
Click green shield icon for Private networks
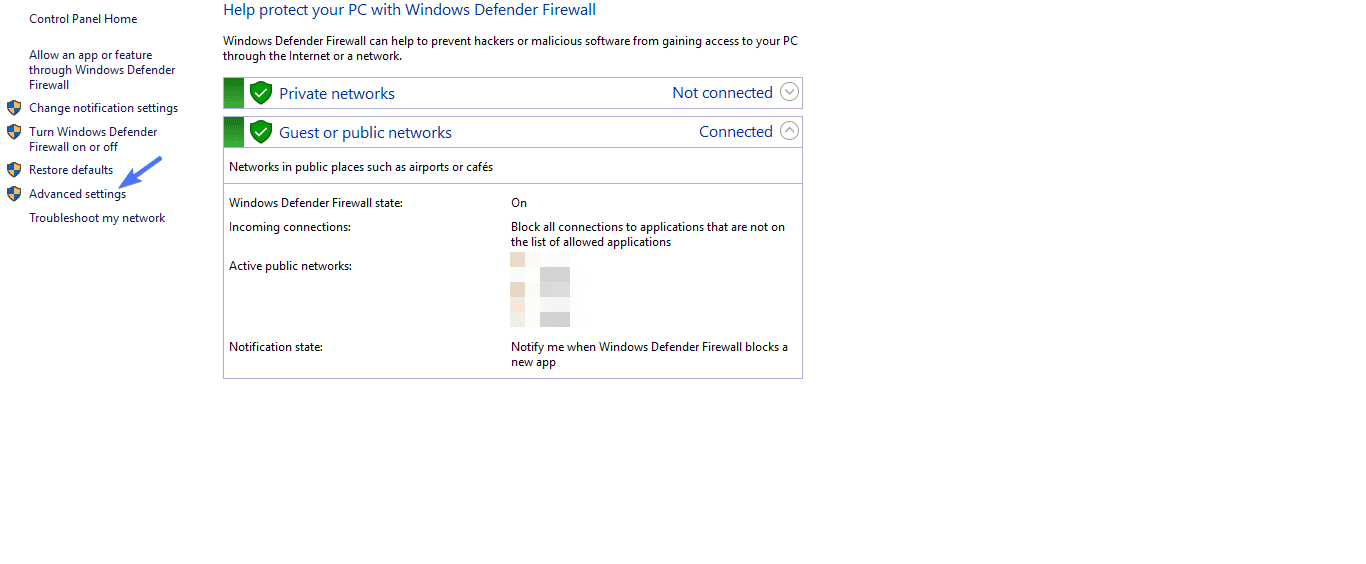tap(261, 93)
